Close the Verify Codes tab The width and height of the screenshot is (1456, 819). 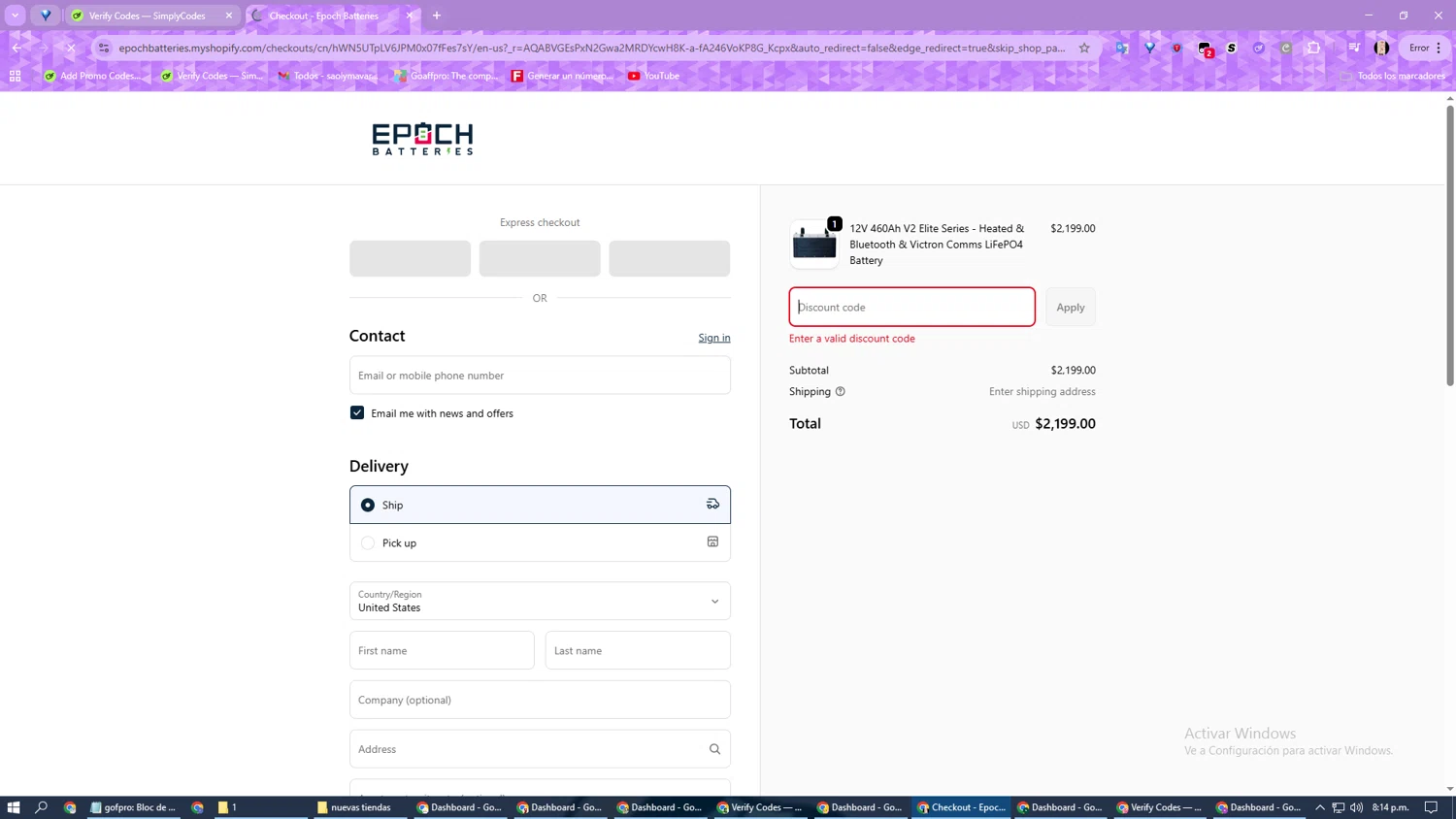[229, 16]
